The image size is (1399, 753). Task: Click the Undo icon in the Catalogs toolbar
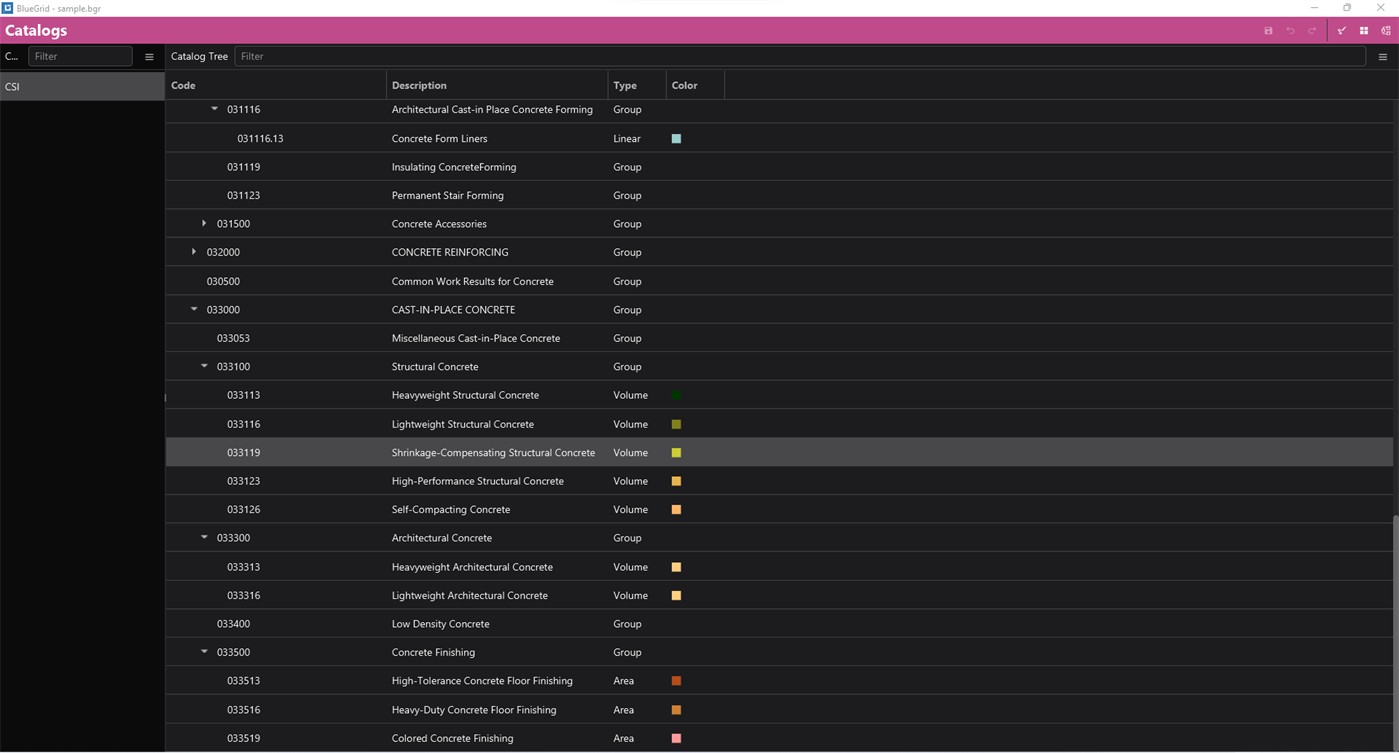(x=1290, y=30)
